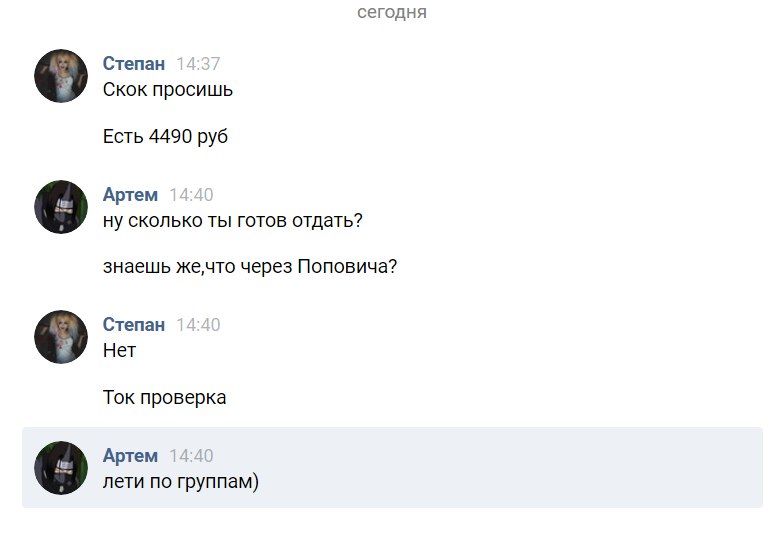Click the 'Ток проверка' message
This screenshot has height=559, width=783.
point(164,398)
